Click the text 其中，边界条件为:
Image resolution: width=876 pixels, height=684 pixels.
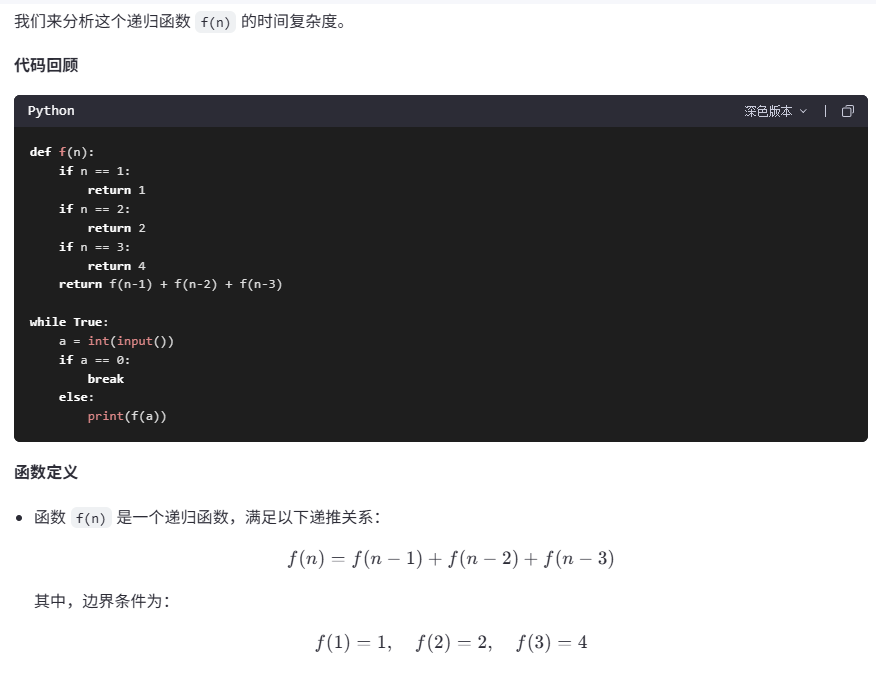[102, 601]
